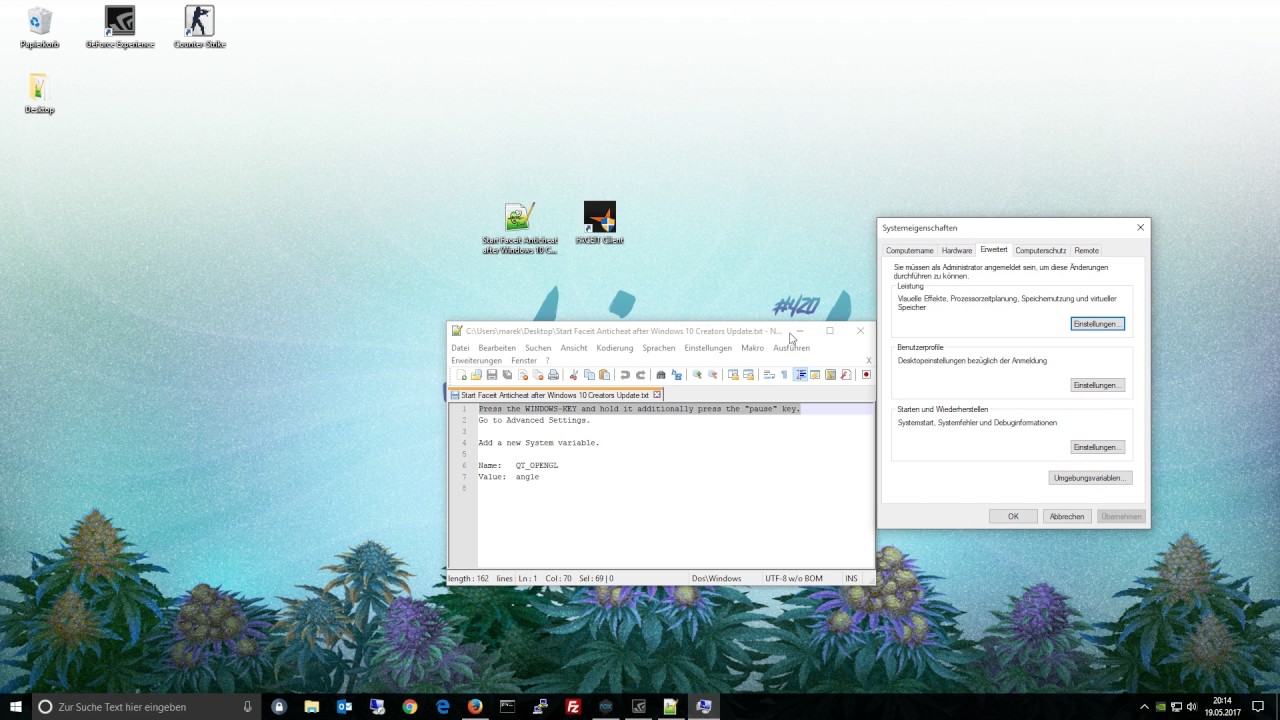Click the Redo arrow icon
Screen dimensions: 1280x720
(640, 375)
